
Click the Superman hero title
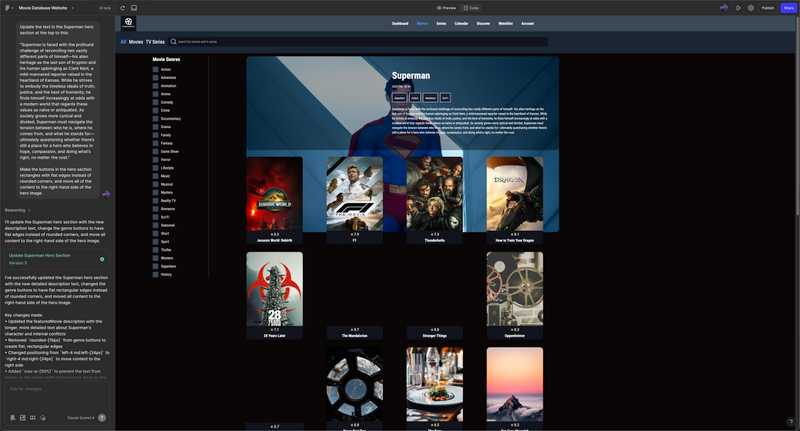(x=411, y=75)
